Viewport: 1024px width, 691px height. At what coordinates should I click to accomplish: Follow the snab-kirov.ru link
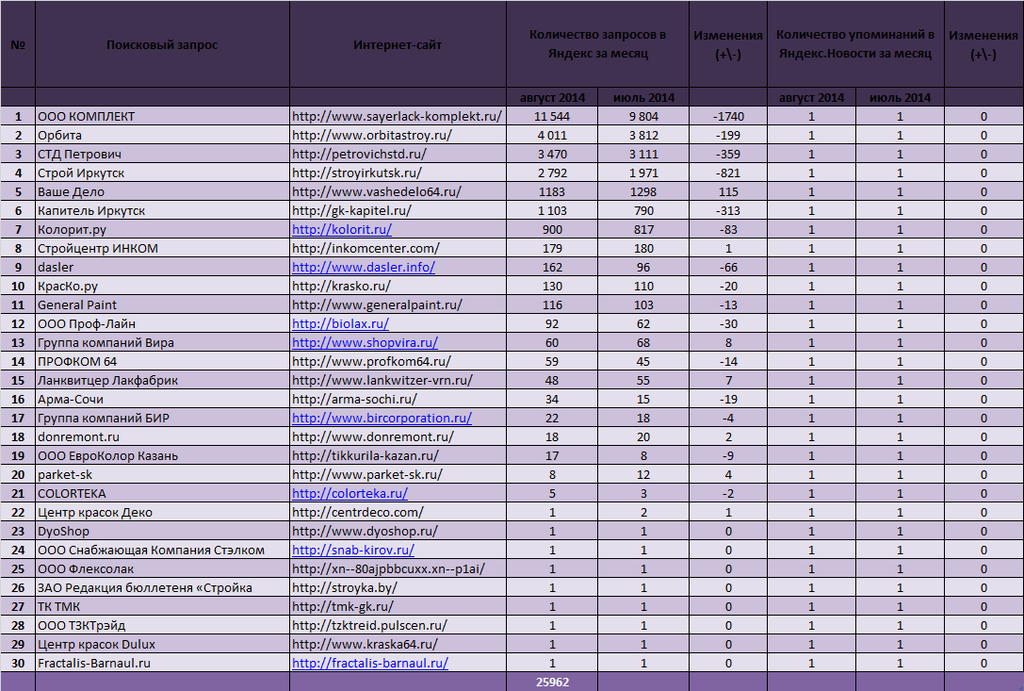point(353,550)
